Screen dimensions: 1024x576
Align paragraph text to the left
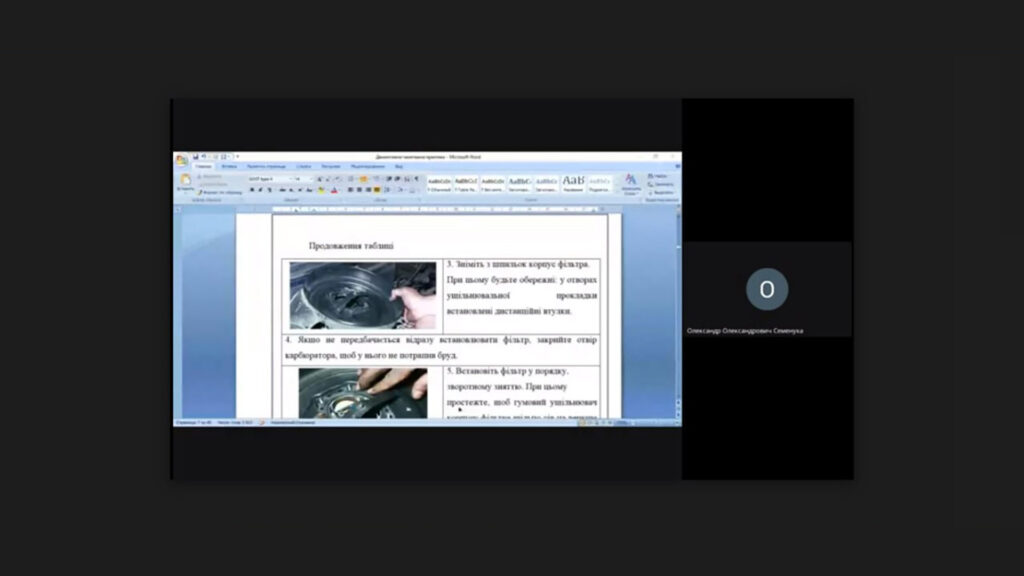click(x=351, y=189)
